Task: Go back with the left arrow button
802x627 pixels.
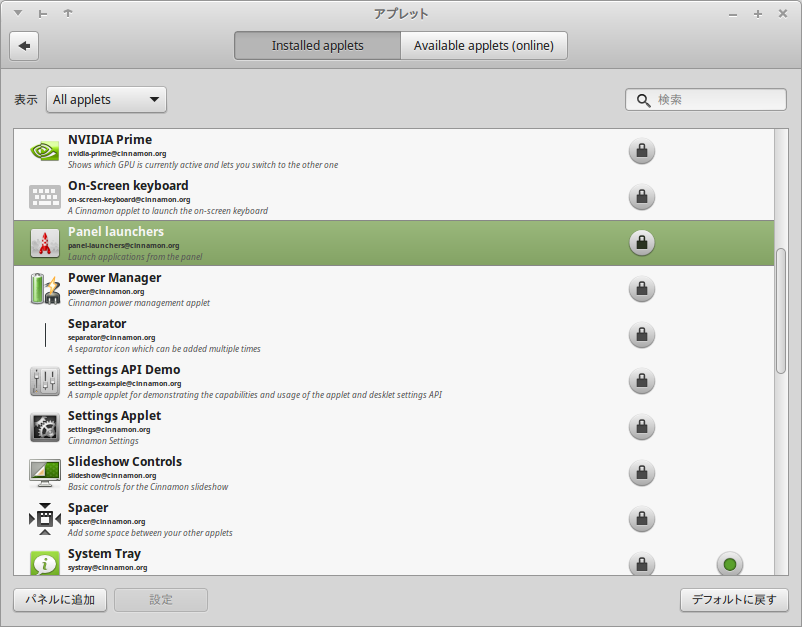Action: coord(24,46)
